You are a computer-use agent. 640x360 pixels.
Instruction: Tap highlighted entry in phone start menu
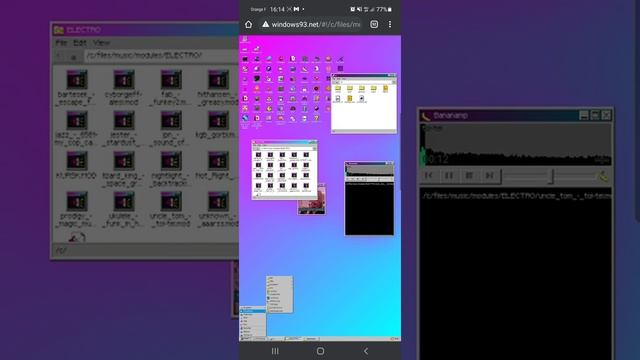pos(253,311)
